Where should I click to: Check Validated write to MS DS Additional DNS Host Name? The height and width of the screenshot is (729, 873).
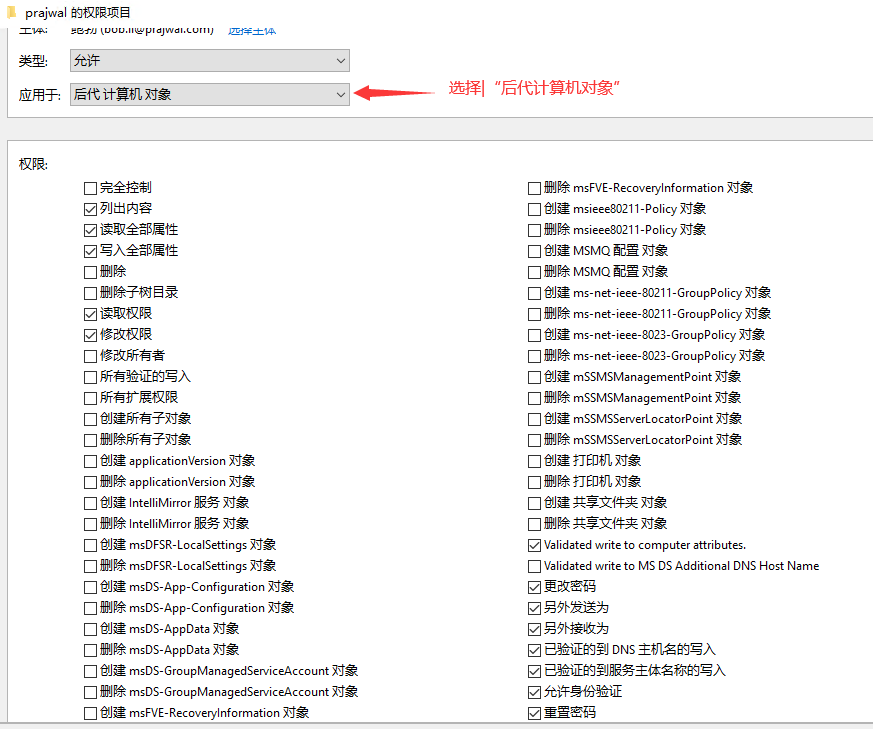[534, 566]
